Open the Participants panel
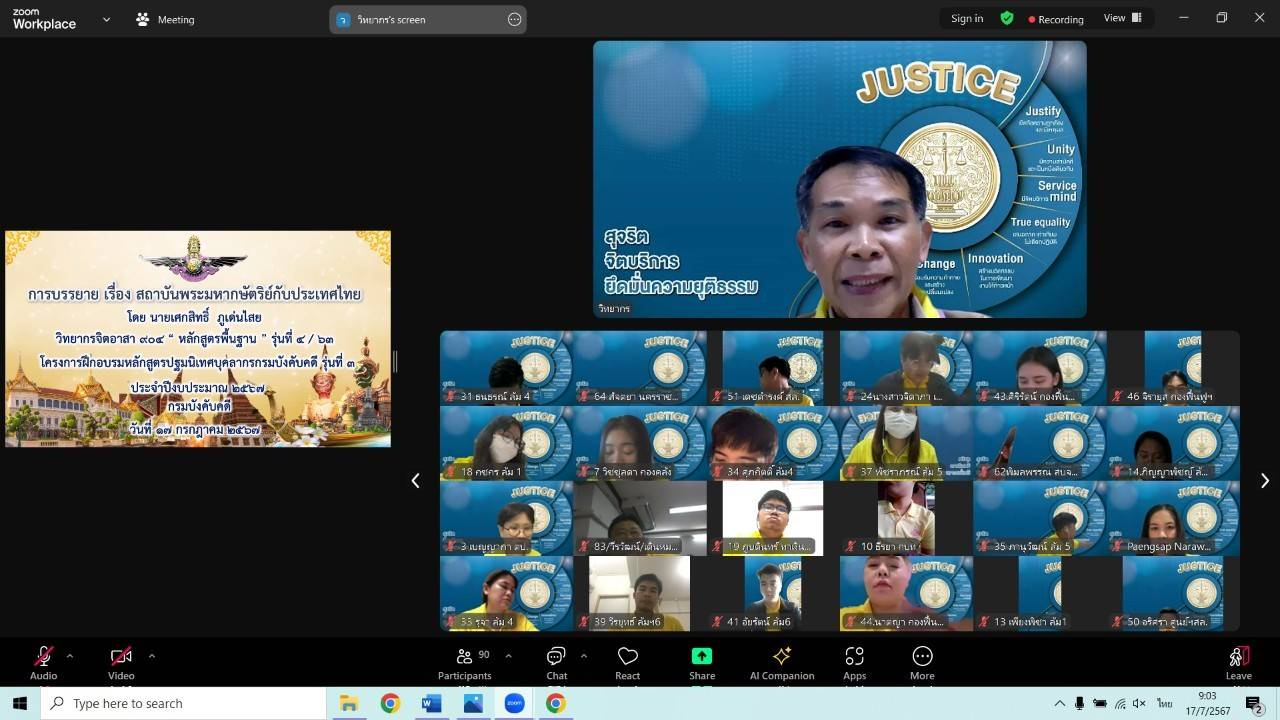The image size is (1280, 720). point(465,662)
